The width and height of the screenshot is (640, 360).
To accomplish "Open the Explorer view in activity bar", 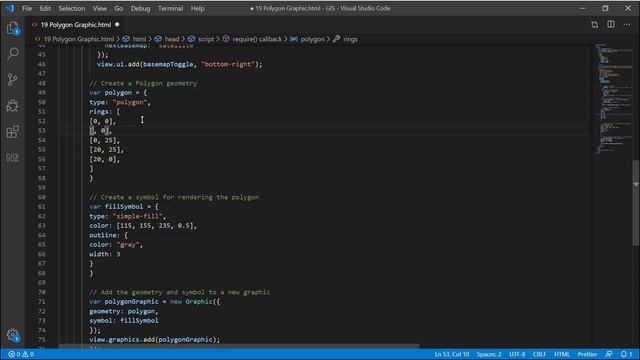I will (13, 29).
